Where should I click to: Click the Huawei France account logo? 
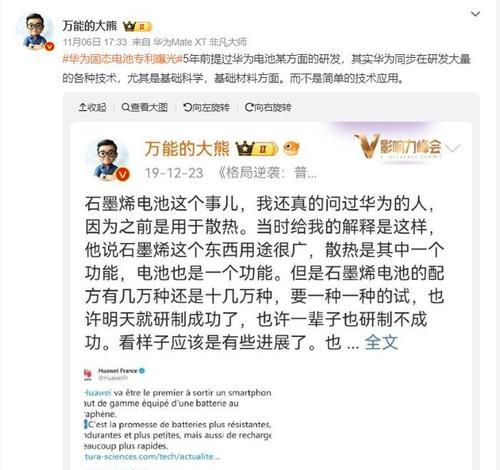click(x=88, y=374)
